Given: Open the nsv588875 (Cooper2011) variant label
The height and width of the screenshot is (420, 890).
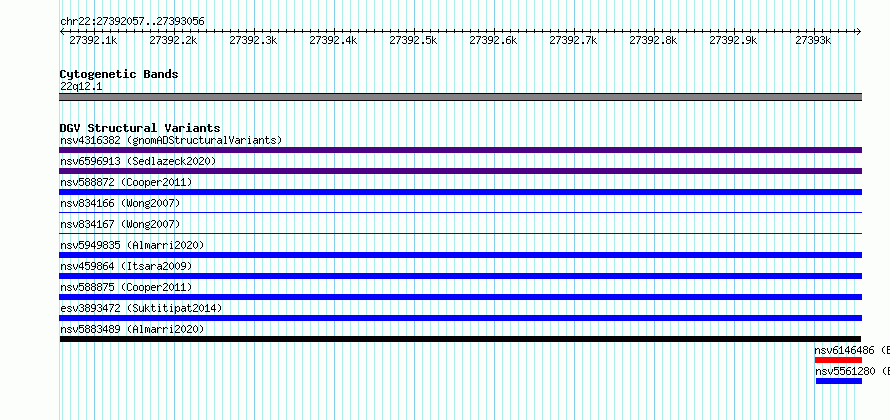Looking at the screenshot, I should coord(126,287).
